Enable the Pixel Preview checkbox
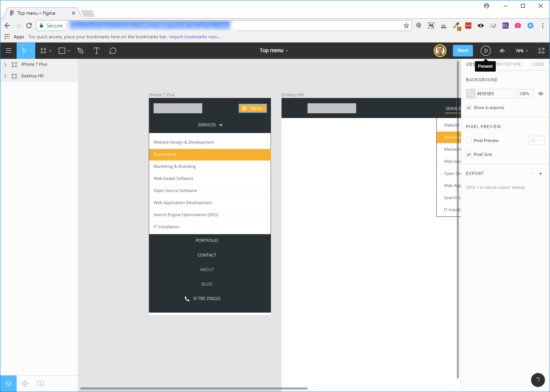The height and width of the screenshot is (392, 550). tap(469, 141)
